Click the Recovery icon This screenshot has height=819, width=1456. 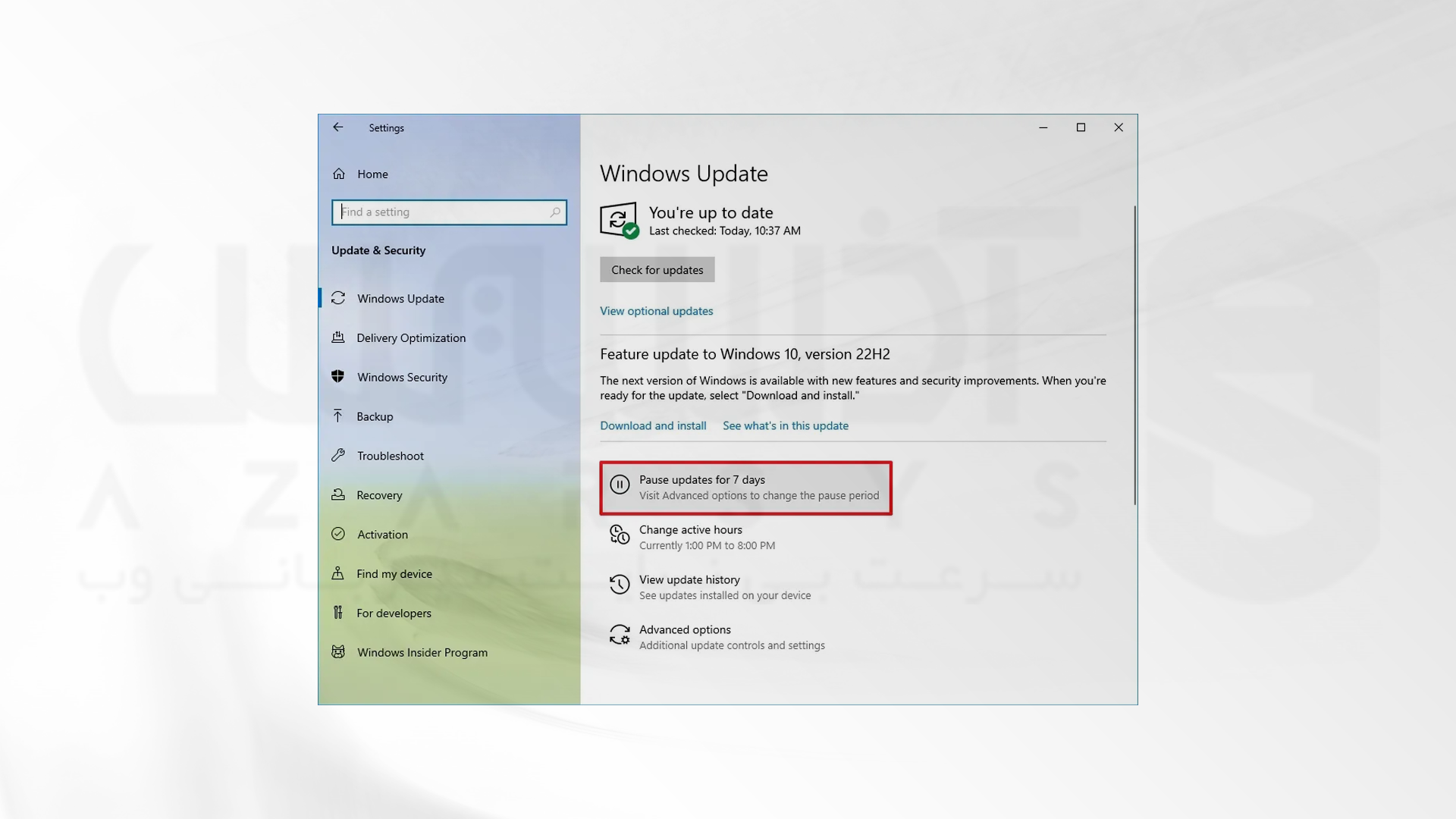coord(338,494)
